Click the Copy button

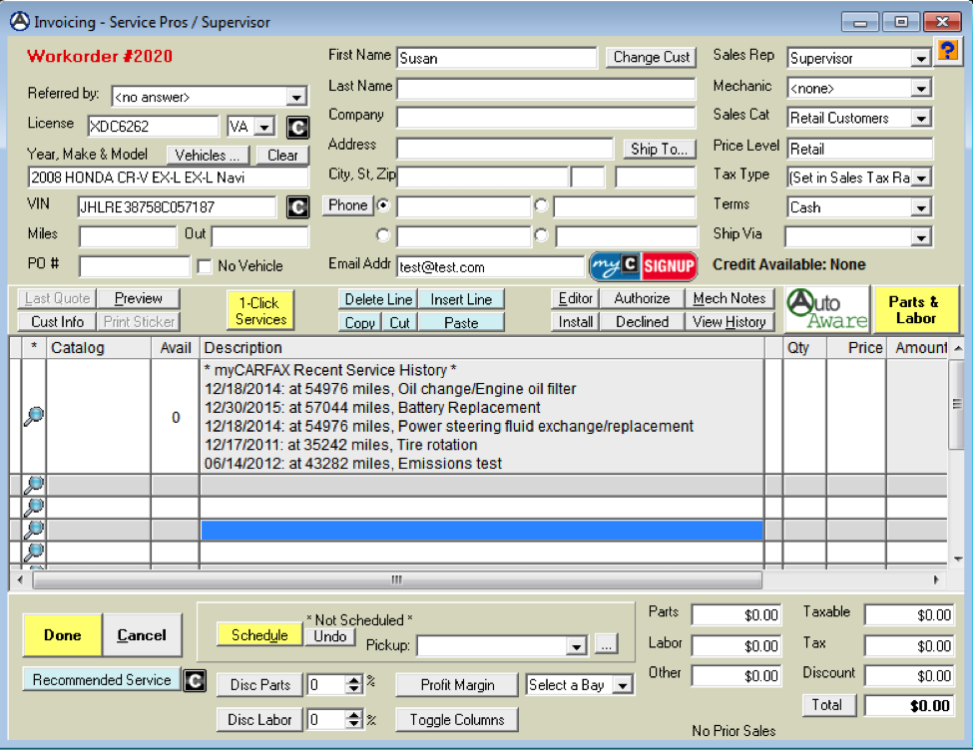tap(360, 323)
